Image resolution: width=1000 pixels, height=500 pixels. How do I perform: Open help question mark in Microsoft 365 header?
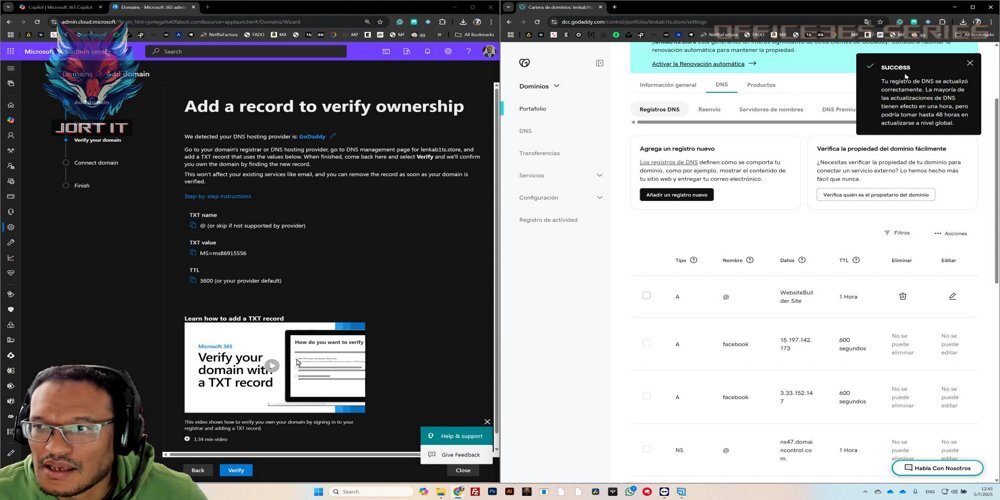pos(468,51)
